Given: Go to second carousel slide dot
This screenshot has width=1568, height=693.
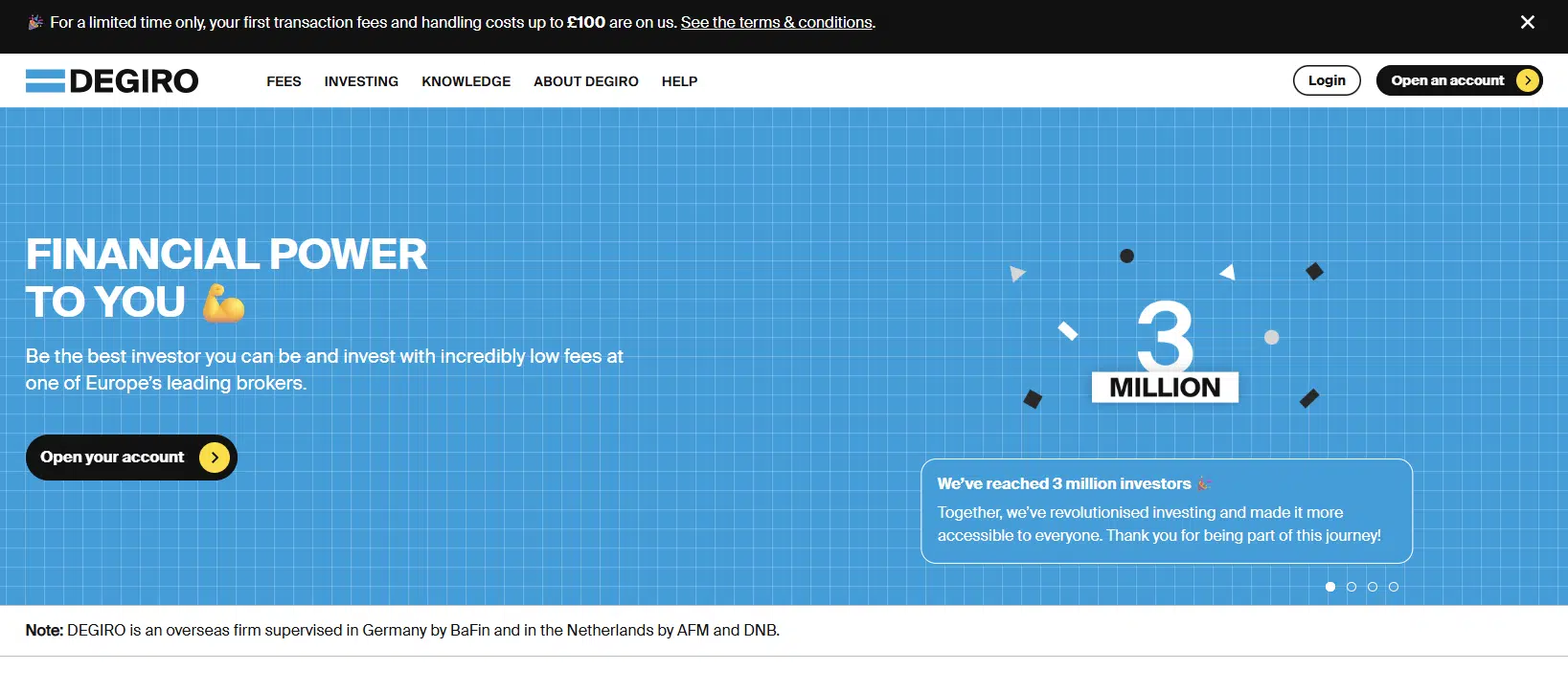Looking at the screenshot, I should click(x=1352, y=587).
